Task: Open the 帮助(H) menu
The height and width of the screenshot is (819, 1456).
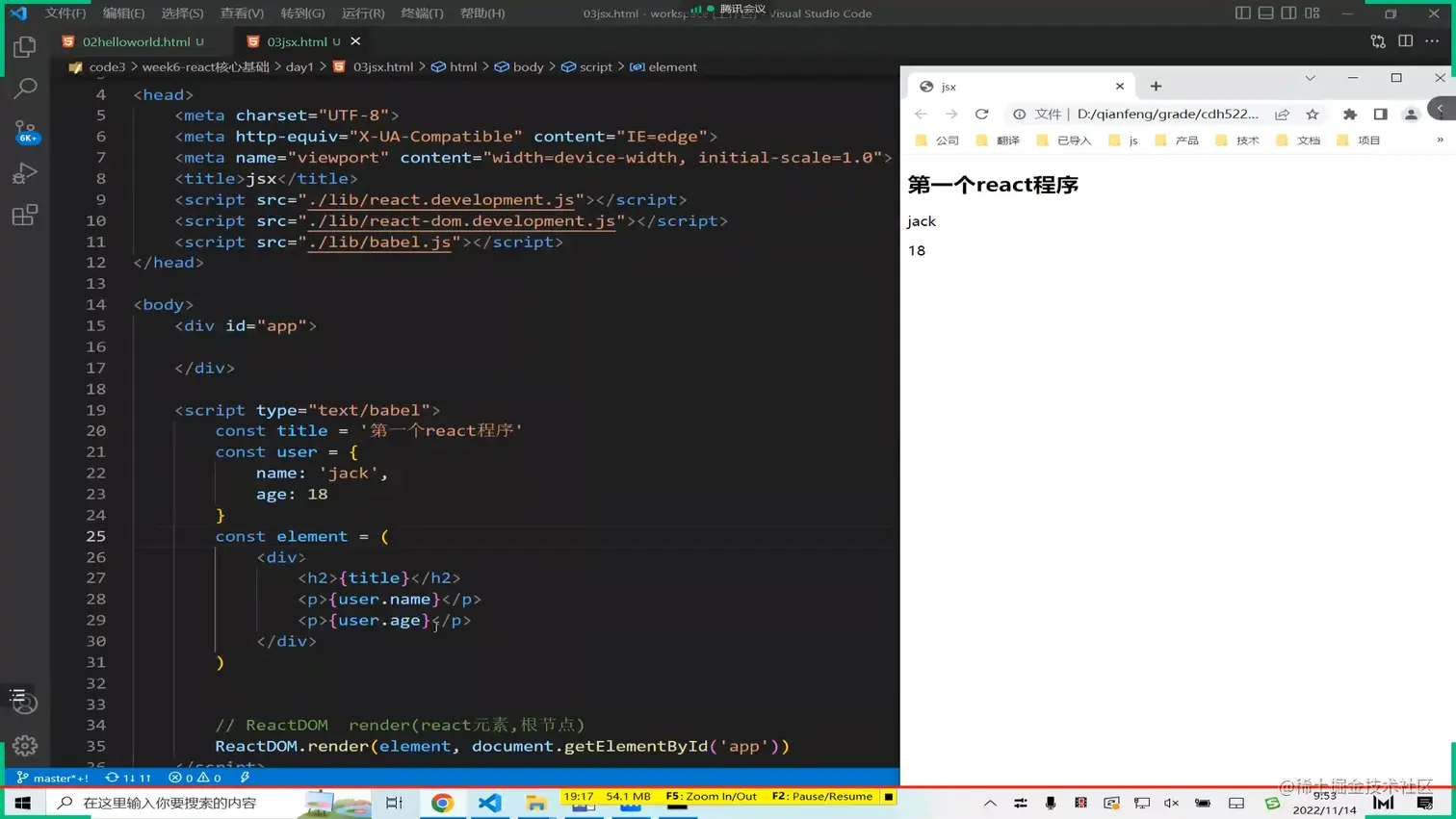Action: point(482,13)
